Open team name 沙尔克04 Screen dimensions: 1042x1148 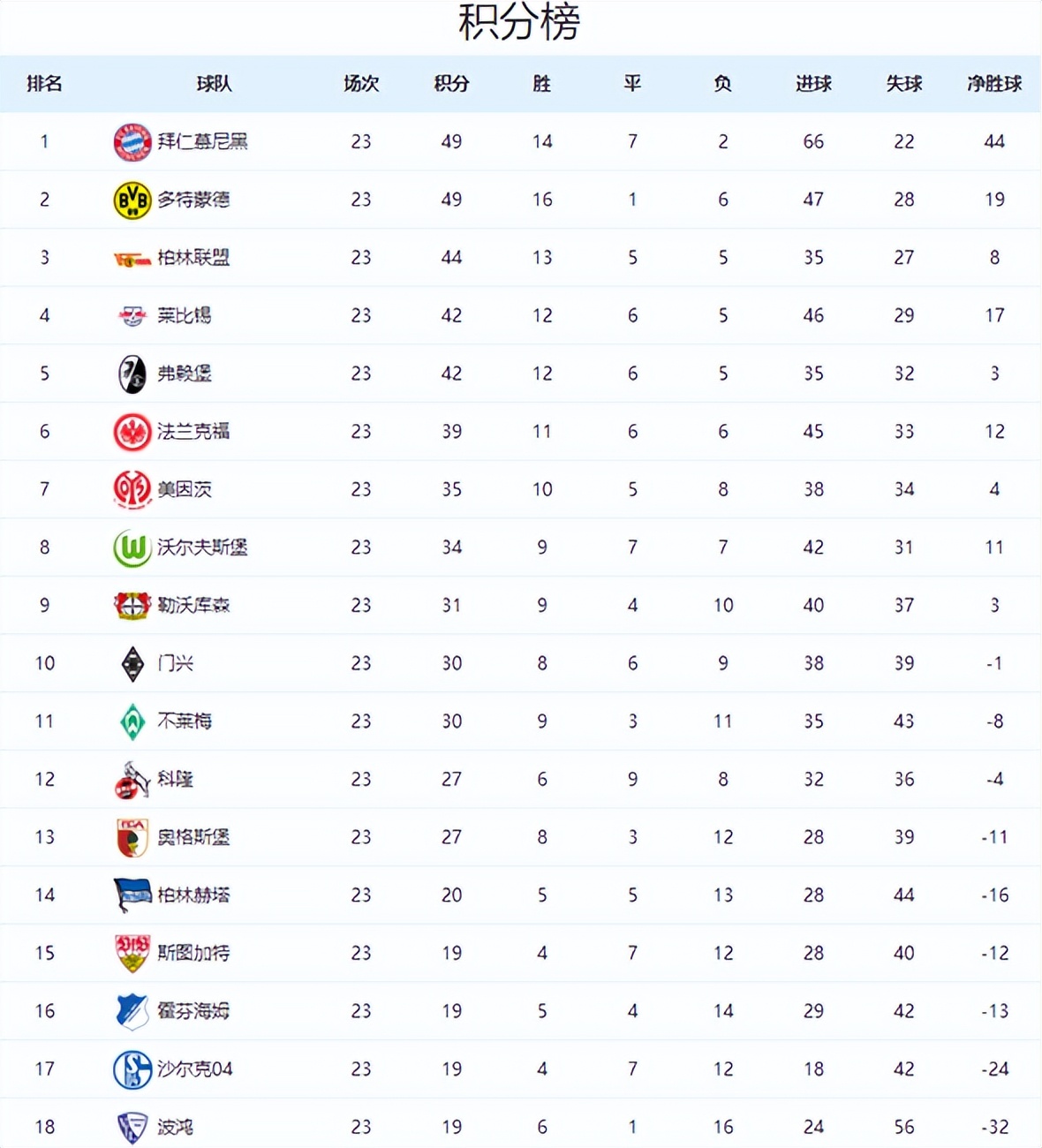click(195, 1069)
